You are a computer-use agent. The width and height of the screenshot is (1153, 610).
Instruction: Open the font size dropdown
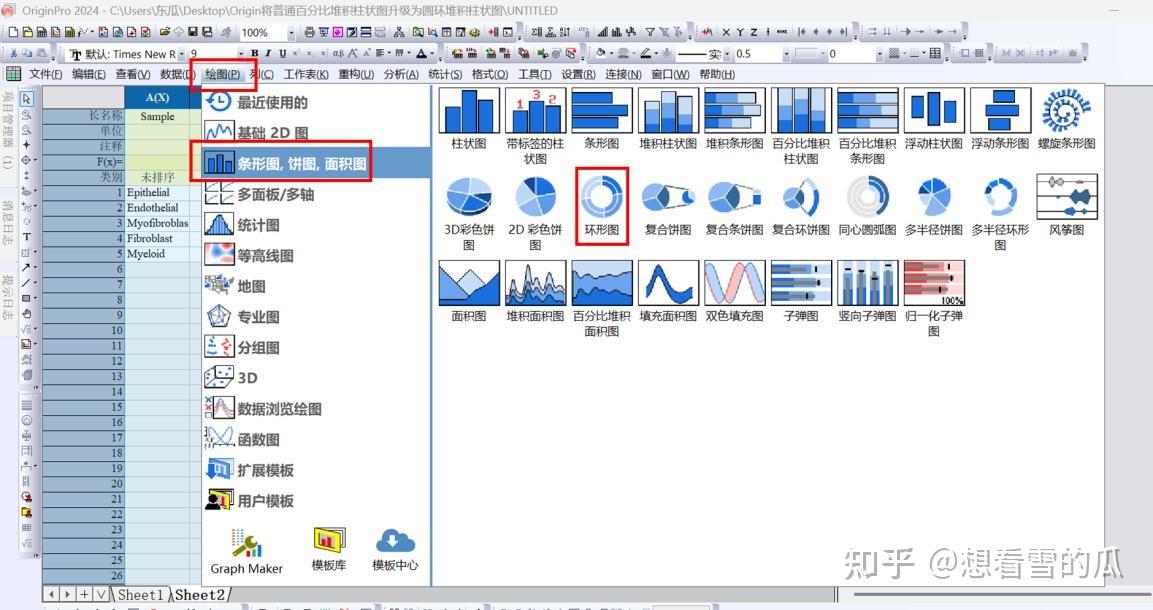[x=240, y=54]
